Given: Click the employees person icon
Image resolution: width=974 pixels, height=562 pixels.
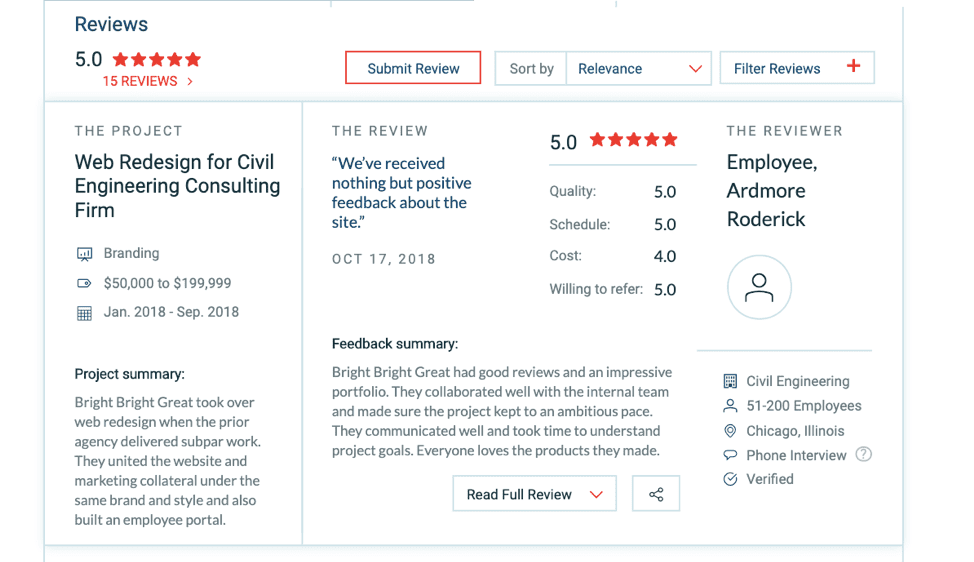Looking at the screenshot, I should pyautogui.click(x=730, y=406).
